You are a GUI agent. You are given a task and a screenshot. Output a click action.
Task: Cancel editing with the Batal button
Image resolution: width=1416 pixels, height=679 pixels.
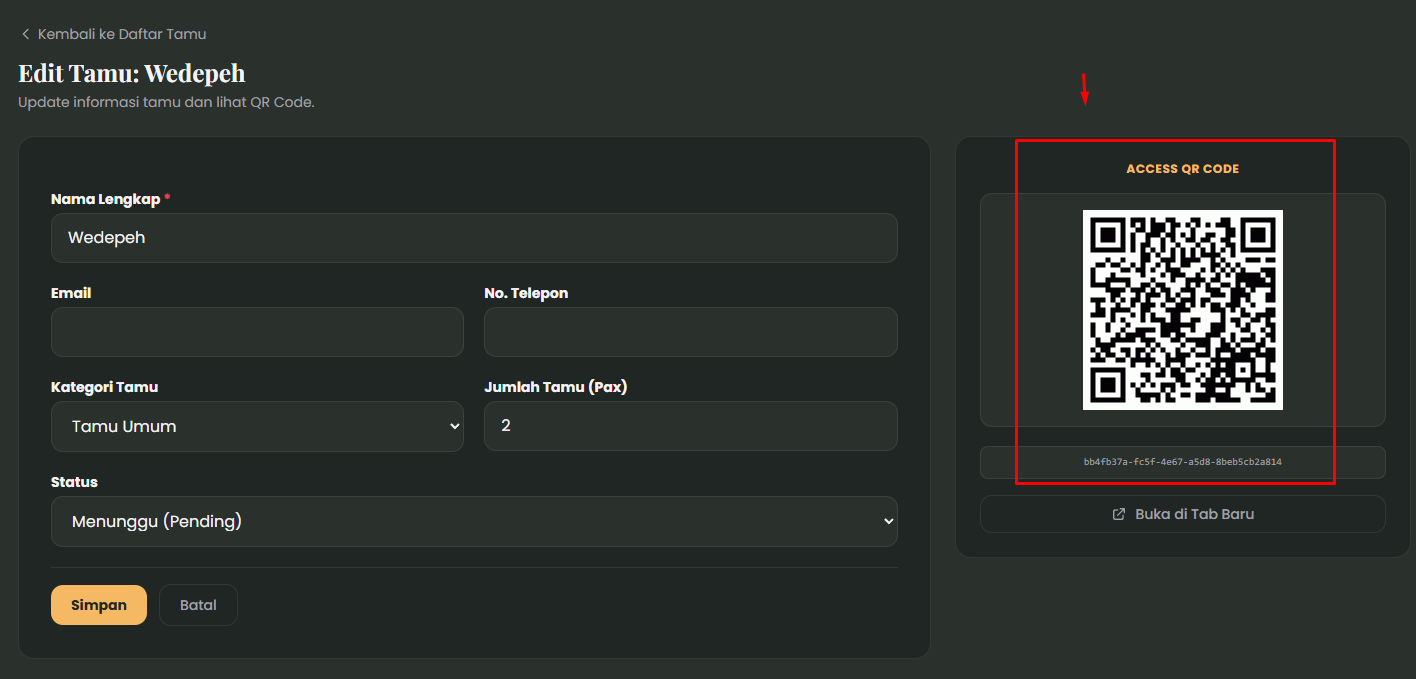[x=198, y=605]
